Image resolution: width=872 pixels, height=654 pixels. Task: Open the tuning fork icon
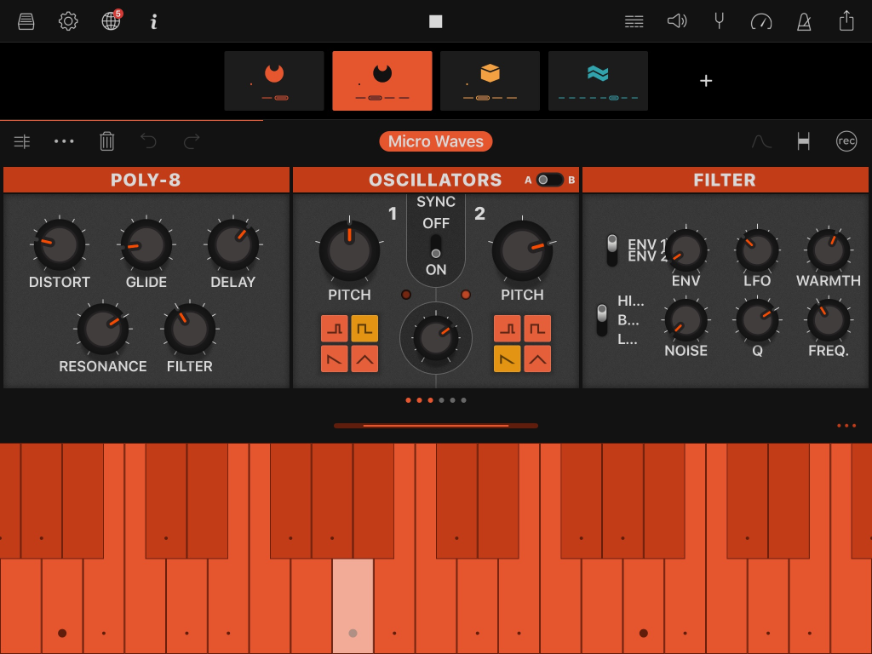(719, 21)
